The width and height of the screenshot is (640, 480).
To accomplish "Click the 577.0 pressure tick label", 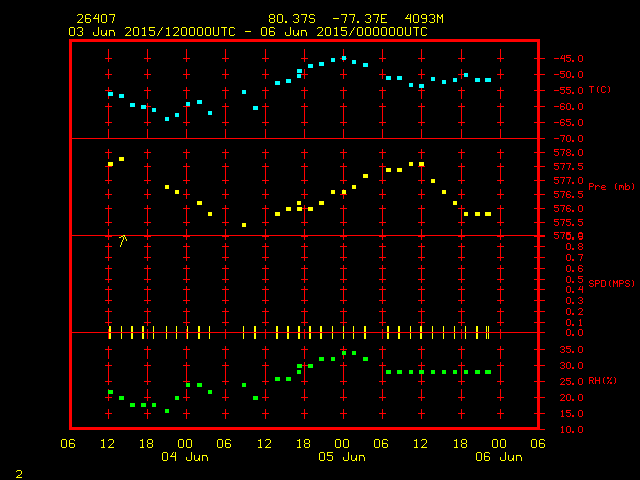I will point(569,180).
